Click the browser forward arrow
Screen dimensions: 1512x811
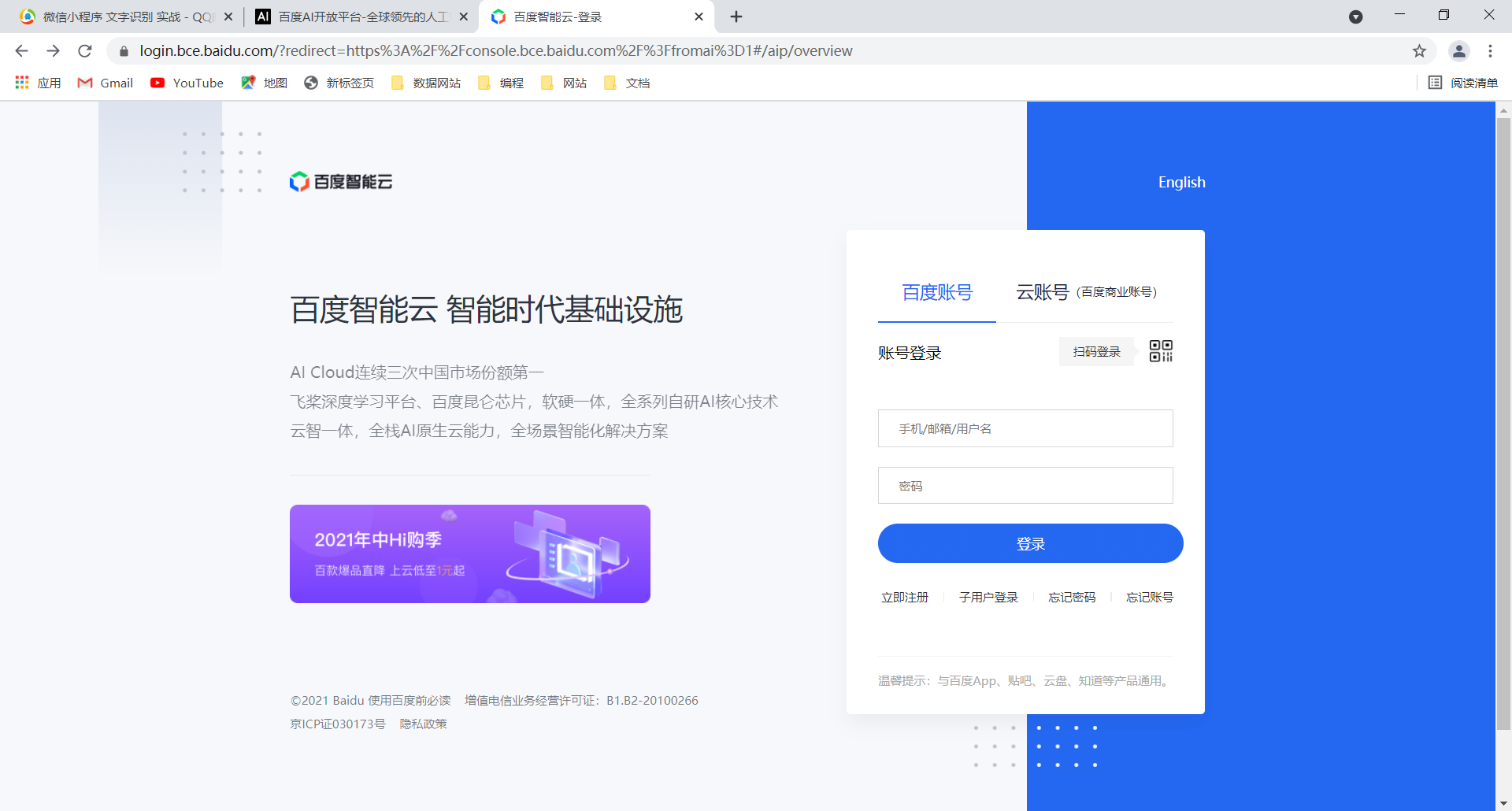click(x=53, y=51)
